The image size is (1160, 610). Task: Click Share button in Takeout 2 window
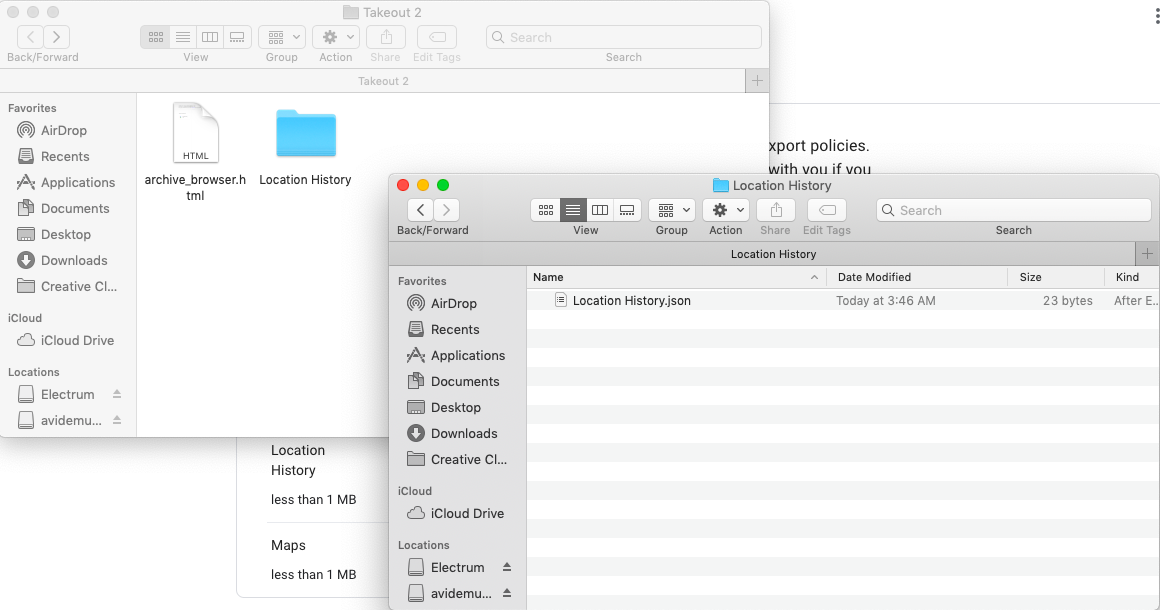click(x=386, y=37)
